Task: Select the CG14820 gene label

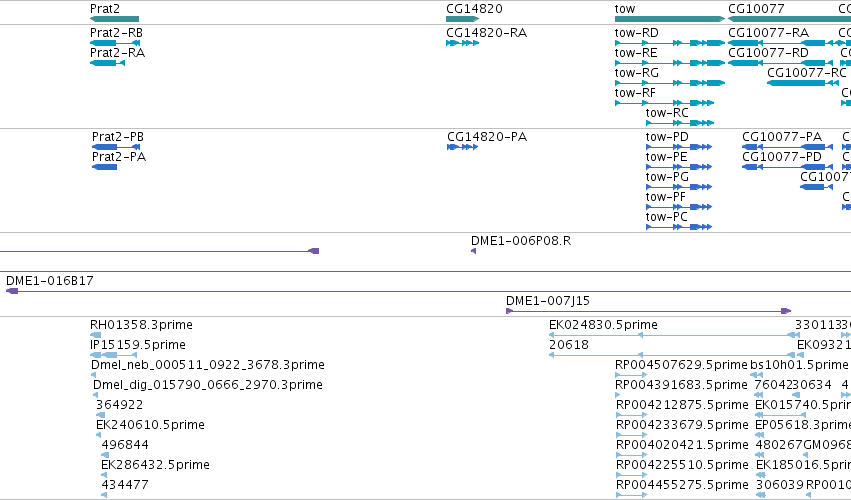Action: (x=474, y=9)
